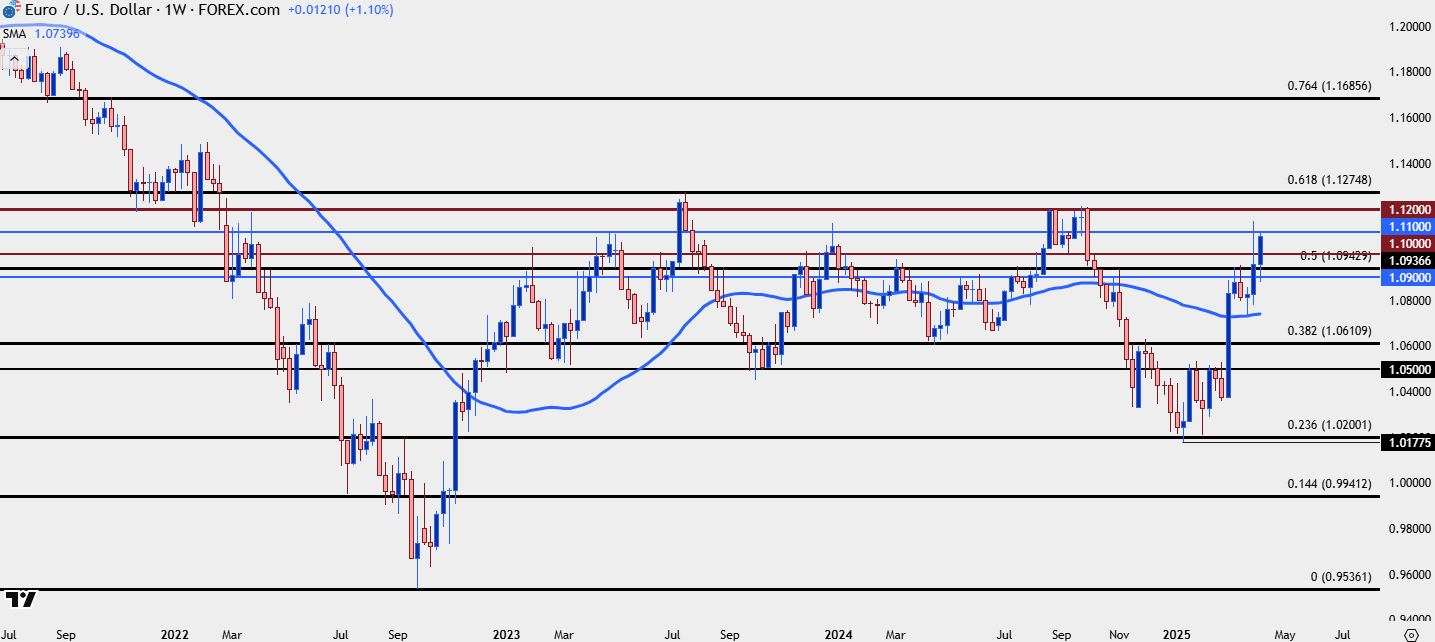Click the 1.09366 current price label
Screen dimensions: 1435x642
(1406, 260)
